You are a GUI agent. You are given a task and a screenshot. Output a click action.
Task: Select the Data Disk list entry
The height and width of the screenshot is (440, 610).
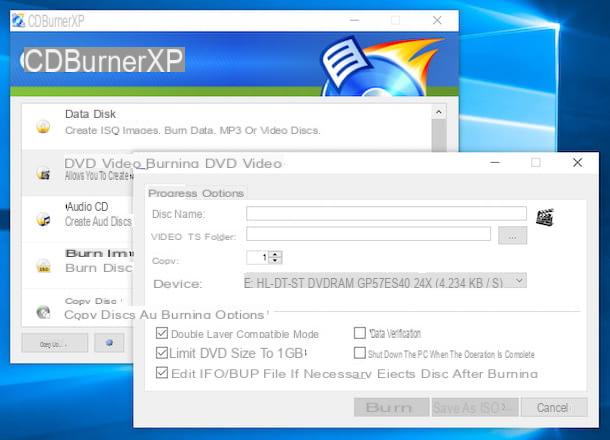tap(226, 127)
